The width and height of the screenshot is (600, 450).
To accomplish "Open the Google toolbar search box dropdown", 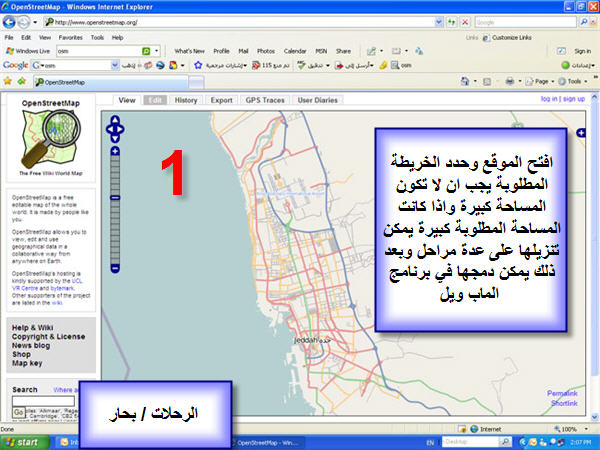I will [114, 65].
